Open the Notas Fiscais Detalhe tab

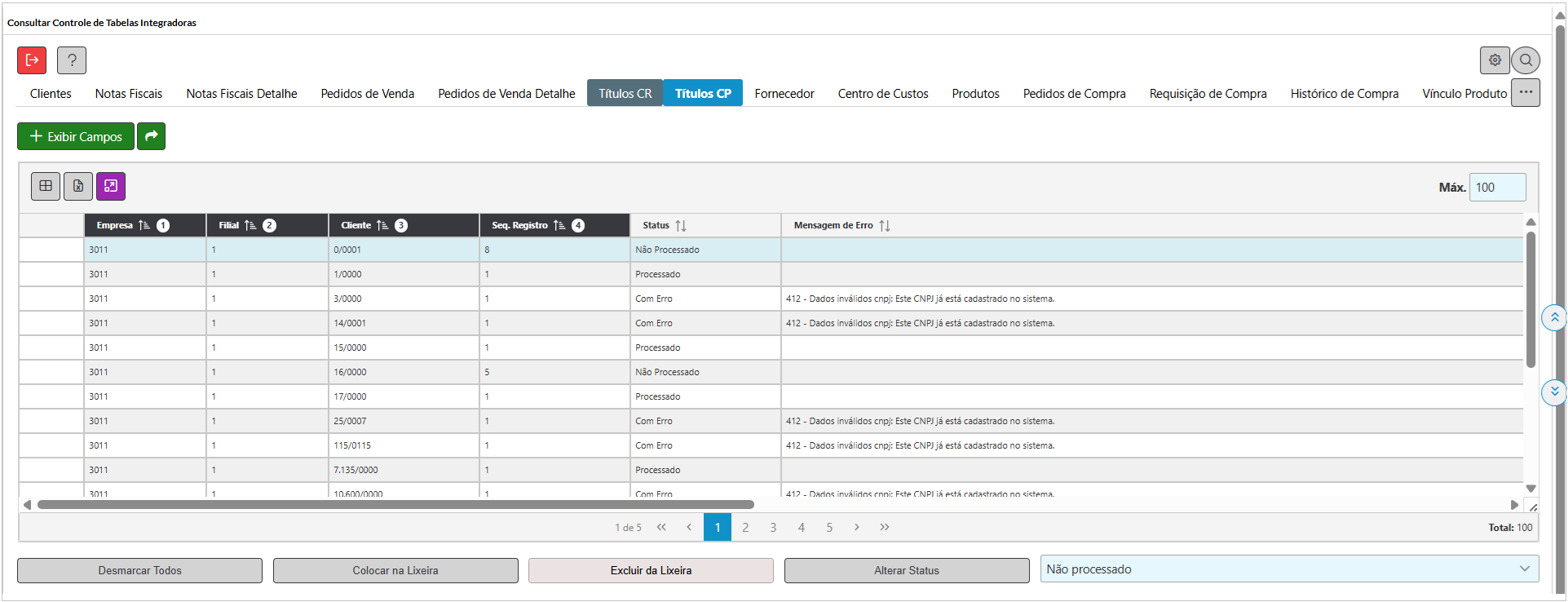pos(241,94)
